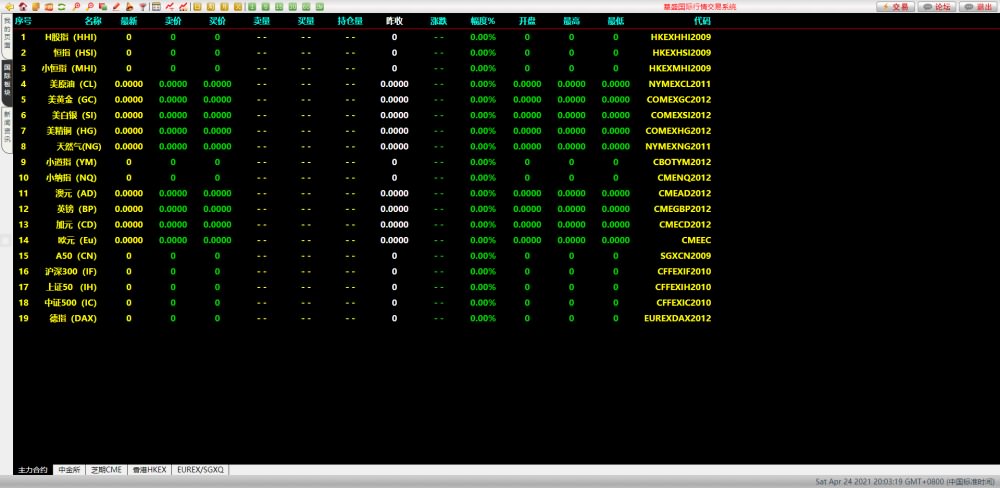Open the home page via house icon
Screen dimensions: 1000x488
[23, 7]
